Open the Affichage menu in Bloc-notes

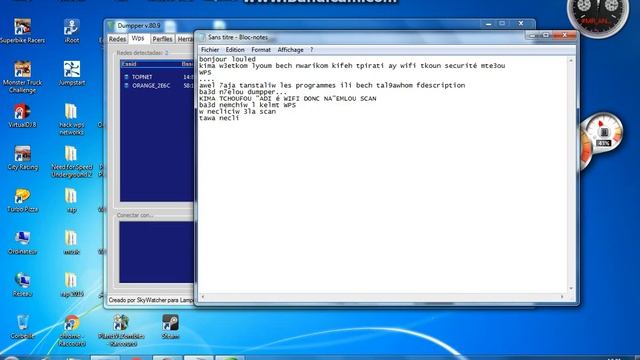[290, 50]
